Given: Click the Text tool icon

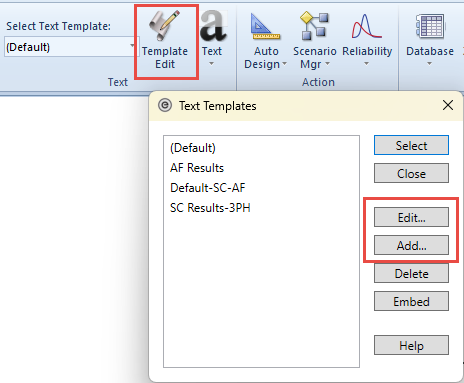Looking at the screenshot, I should coord(212,25).
